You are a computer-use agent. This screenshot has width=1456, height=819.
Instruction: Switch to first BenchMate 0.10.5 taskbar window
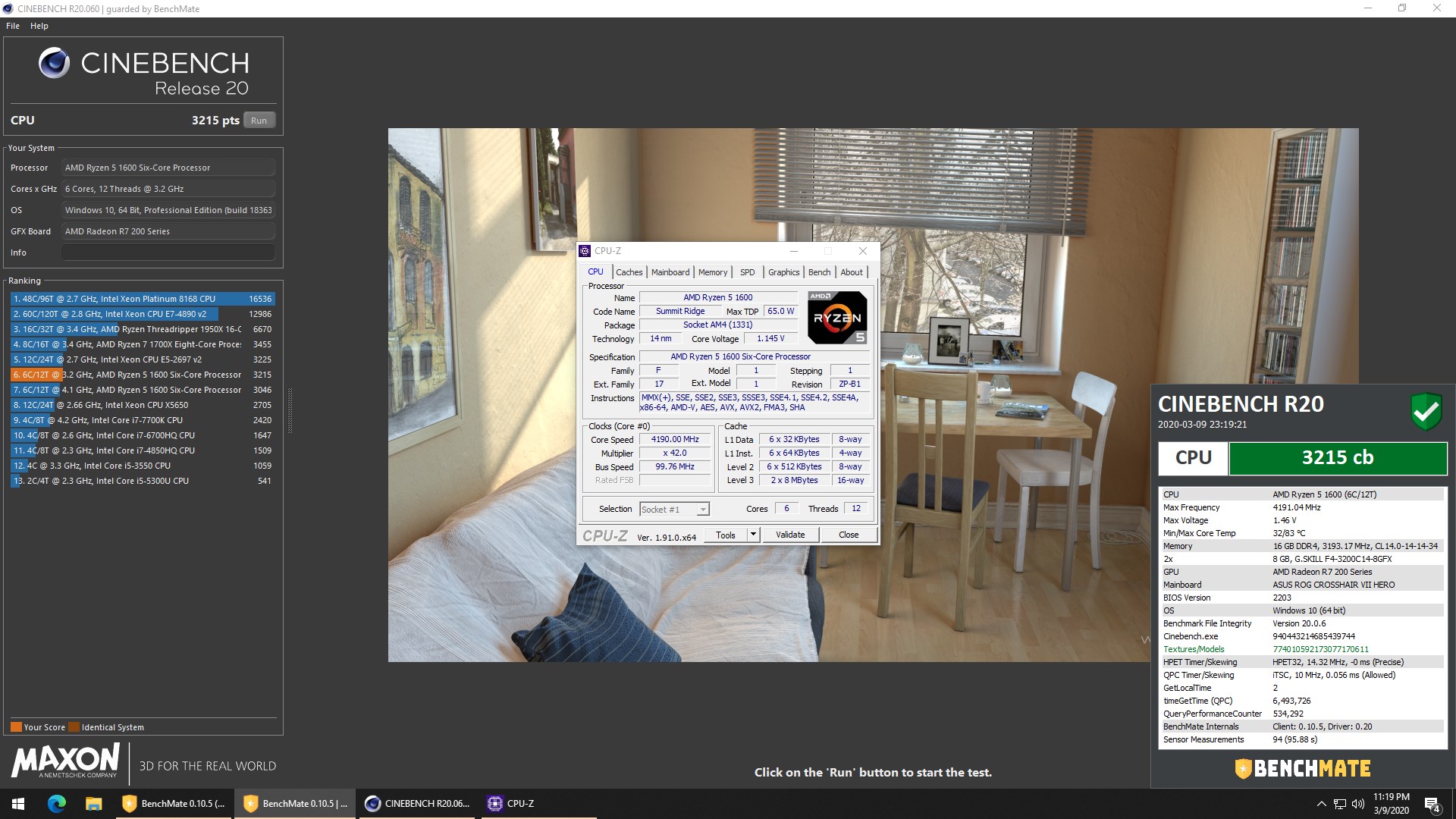pyautogui.click(x=174, y=804)
